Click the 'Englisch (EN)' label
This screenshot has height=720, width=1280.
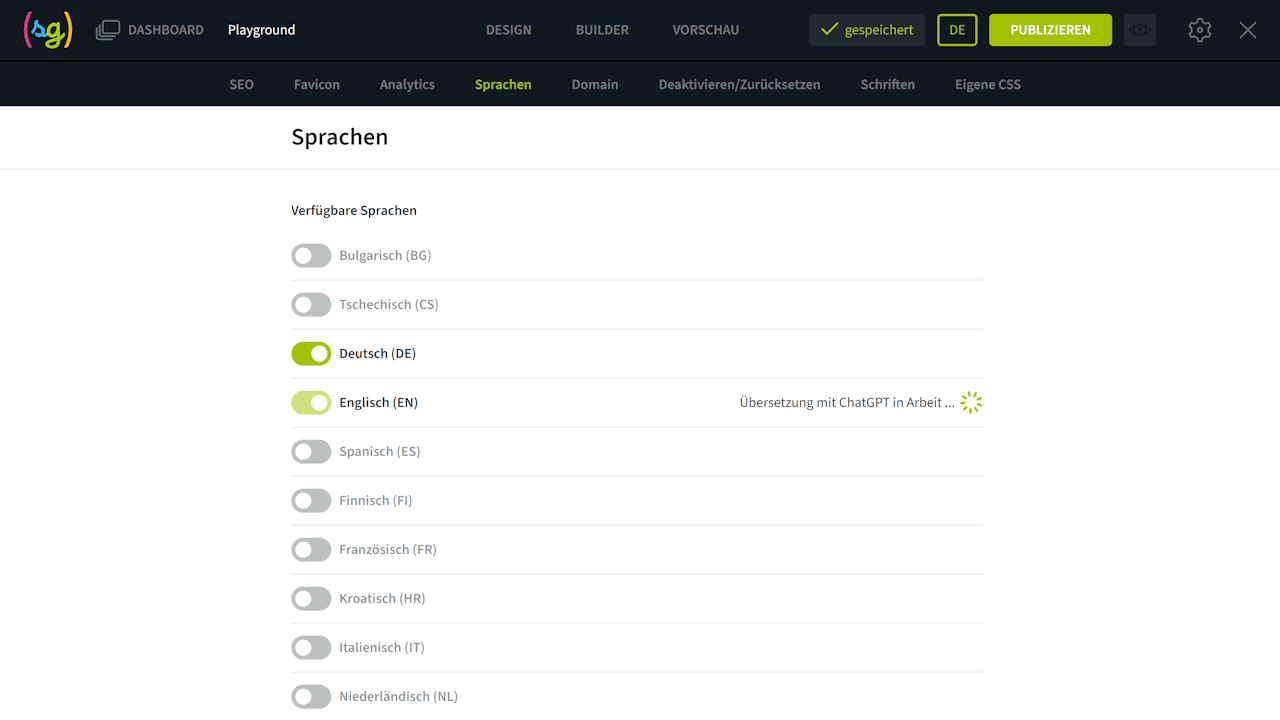point(378,402)
